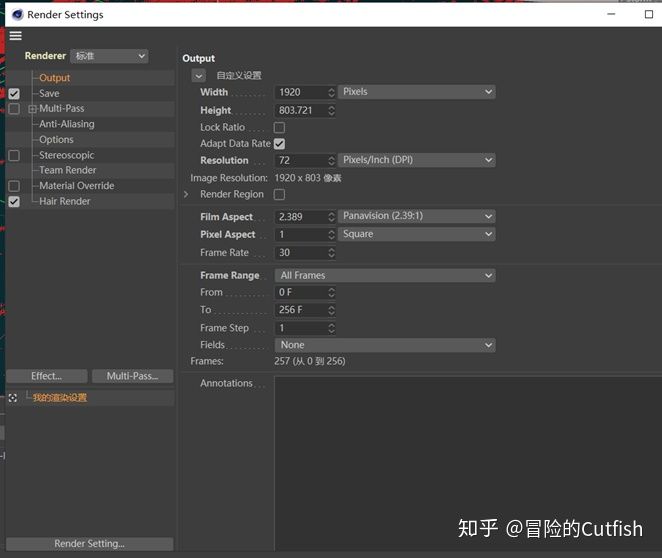Enable the Lock Ratio checkbox
The height and width of the screenshot is (558, 662).
click(279, 128)
